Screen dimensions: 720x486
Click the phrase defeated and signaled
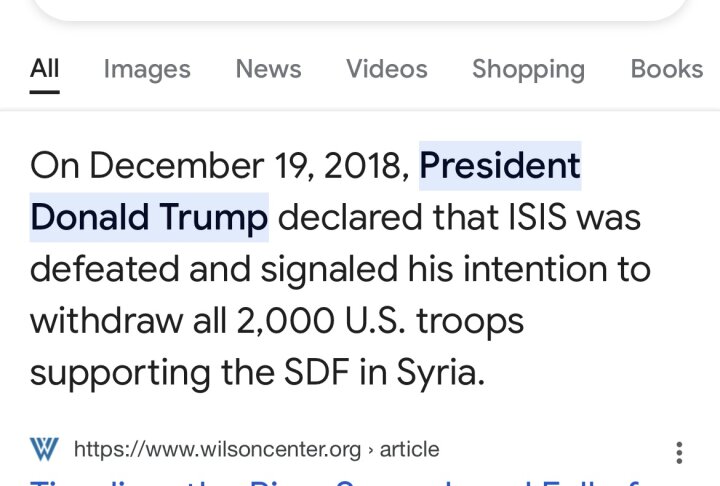pos(214,270)
